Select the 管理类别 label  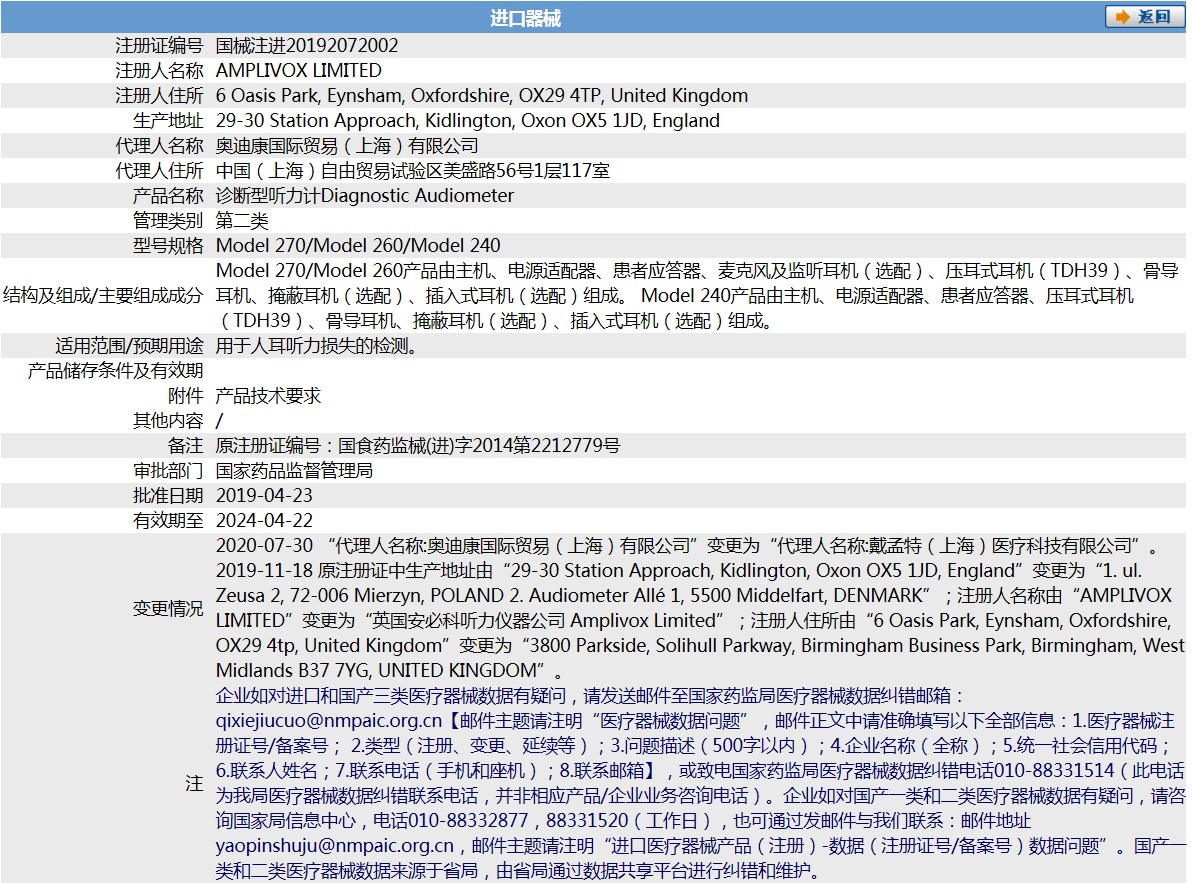[168, 221]
